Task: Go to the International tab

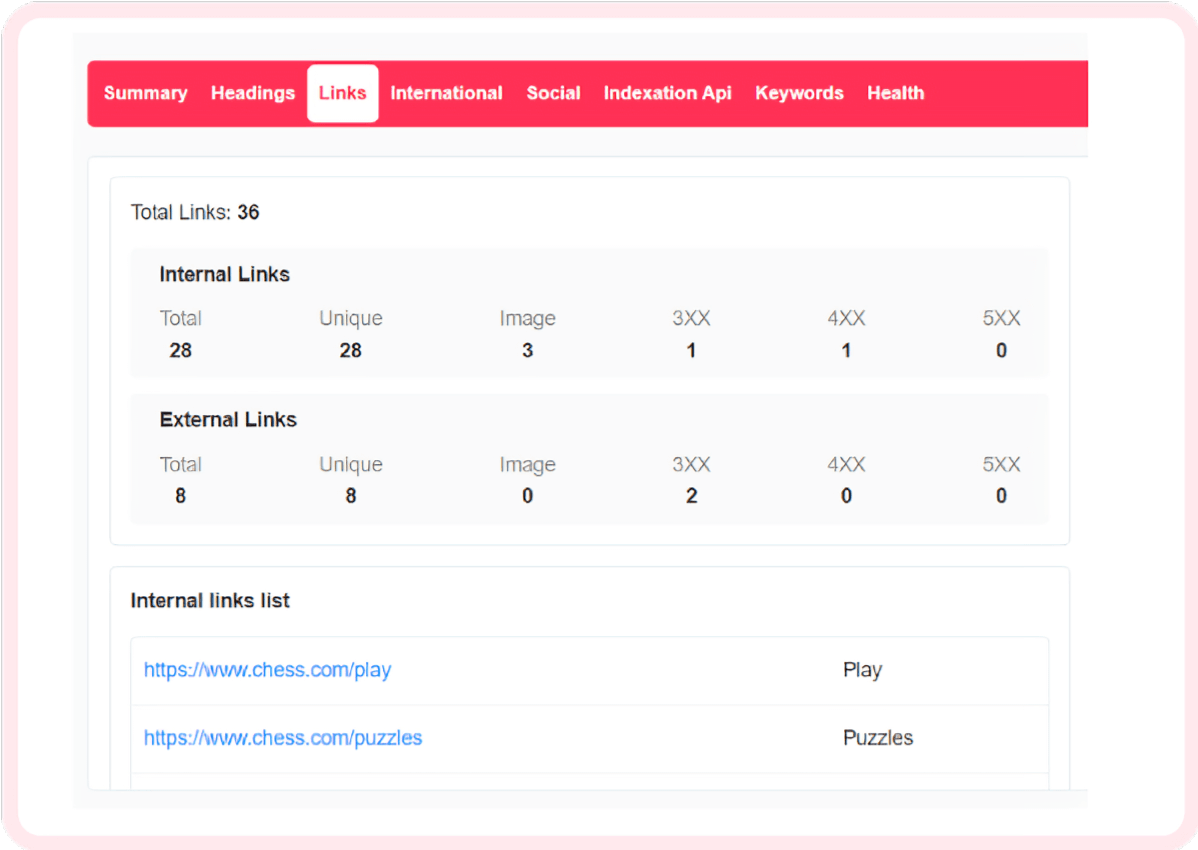Action: [x=446, y=93]
